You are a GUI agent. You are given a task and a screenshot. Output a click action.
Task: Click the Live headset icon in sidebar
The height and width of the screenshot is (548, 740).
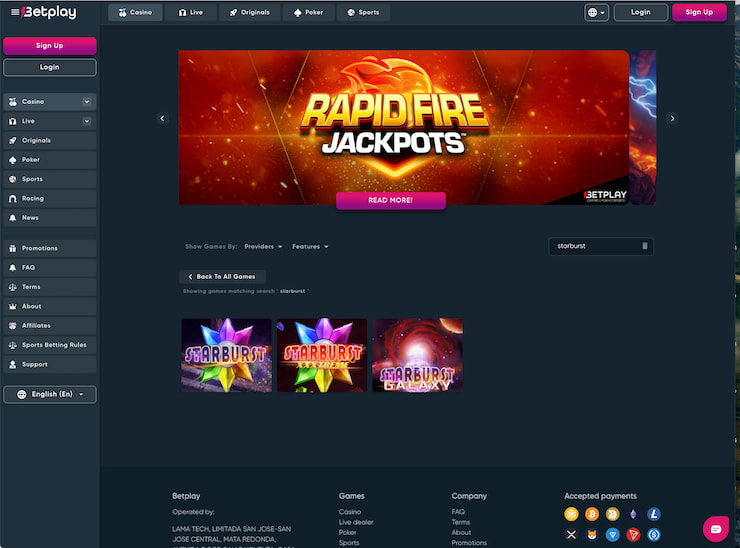coord(13,121)
